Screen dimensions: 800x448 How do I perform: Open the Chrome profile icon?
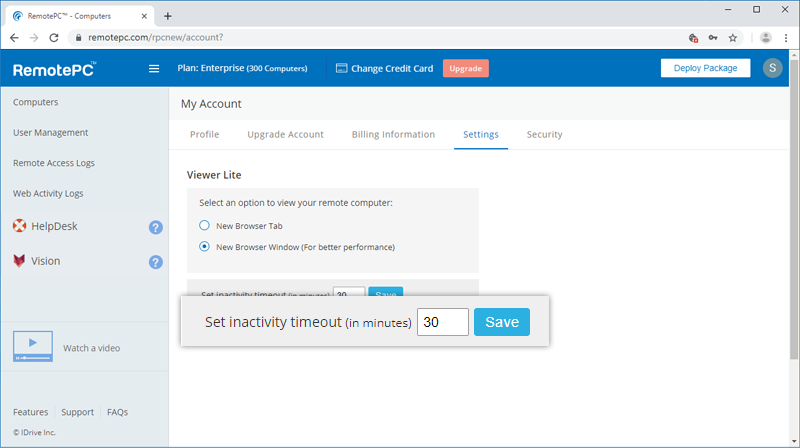765,38
